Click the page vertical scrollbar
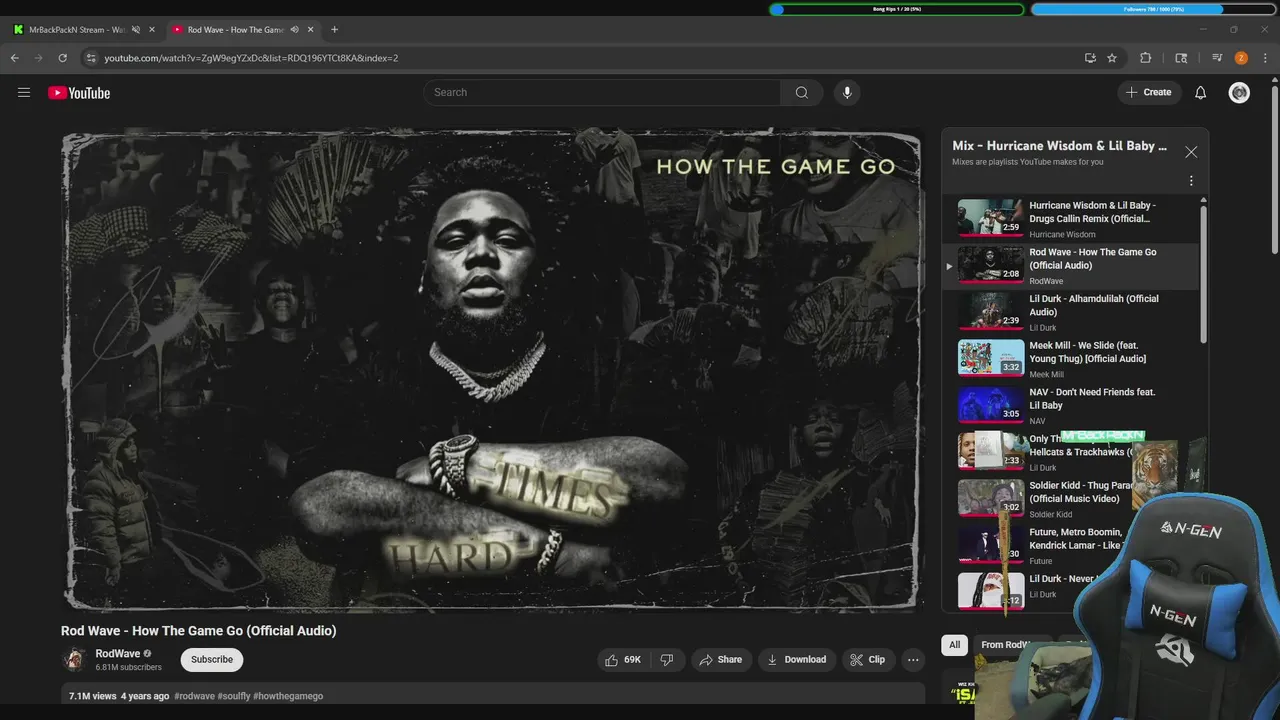Image resolution: width=1280 pixels, height=720 pixels. (1274, 170)
